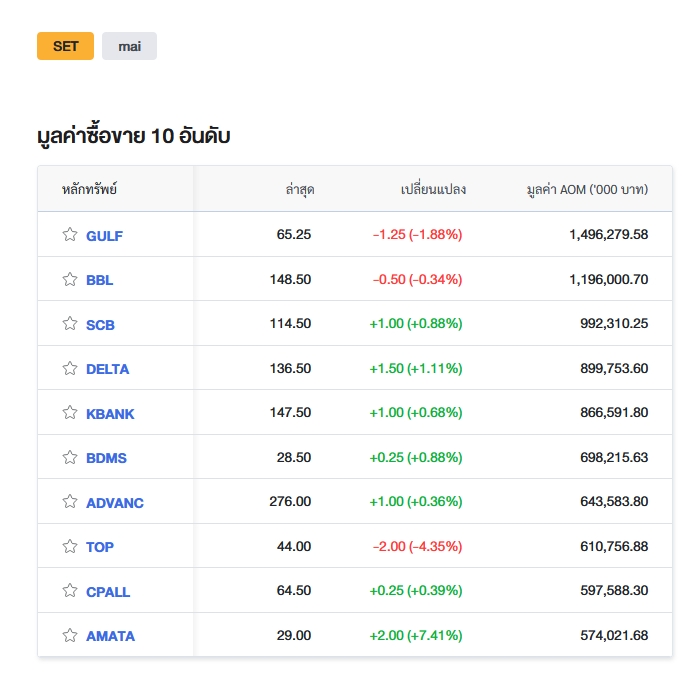Select value 610,756.88 for TOP
Screen dimensions: 683x693
pyautogui.click(x=614, y=546)
